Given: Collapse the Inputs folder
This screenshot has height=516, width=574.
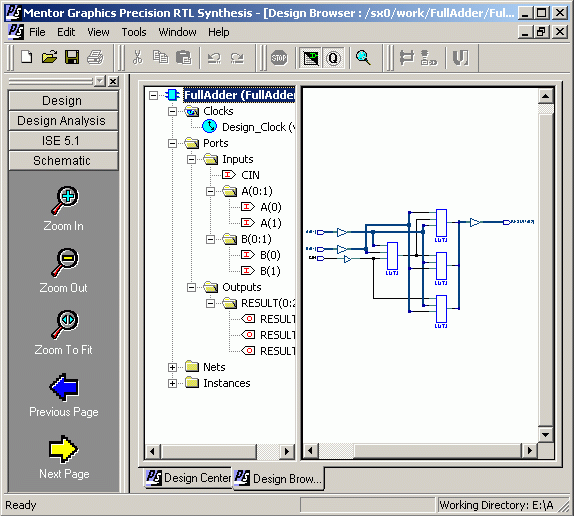Looking at the screenshot, I should click(191, 159).
